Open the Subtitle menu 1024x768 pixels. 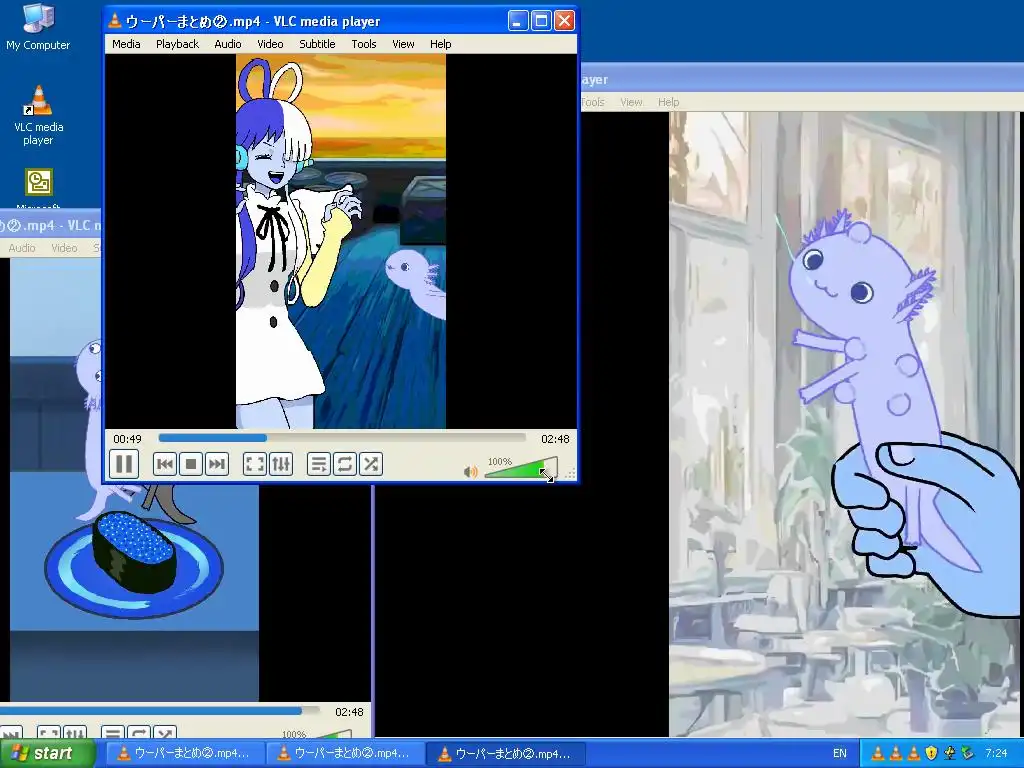[317, 44]
